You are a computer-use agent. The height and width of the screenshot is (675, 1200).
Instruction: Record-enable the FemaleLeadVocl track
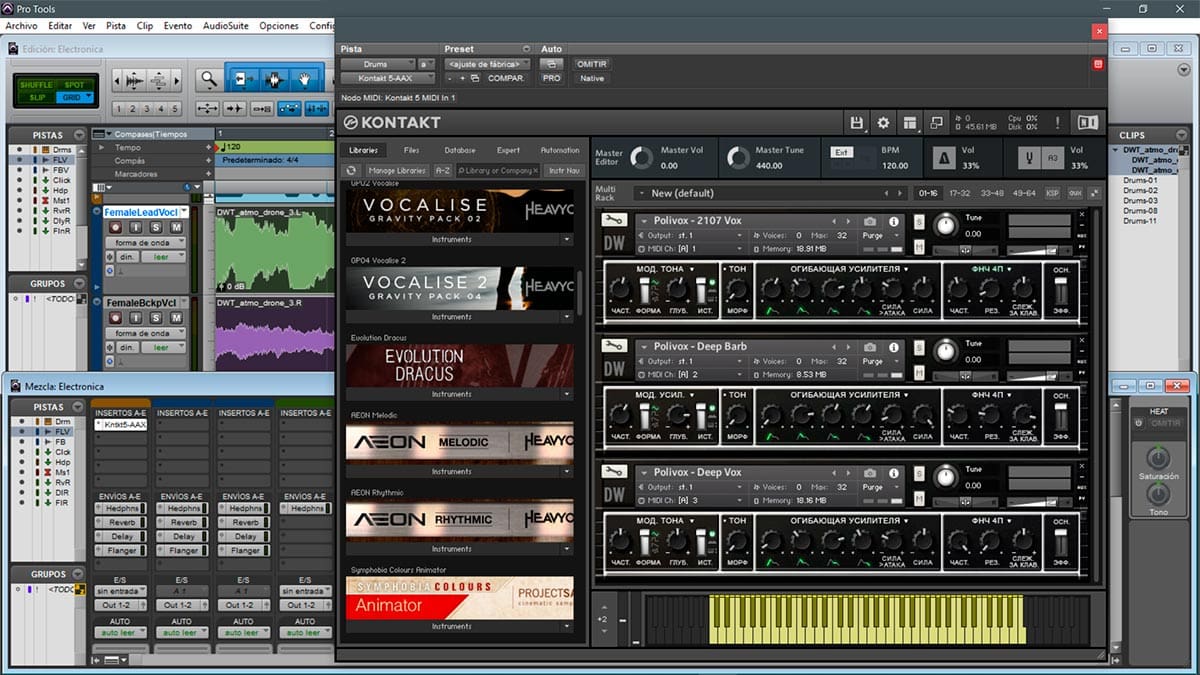[x=117, y=228]
